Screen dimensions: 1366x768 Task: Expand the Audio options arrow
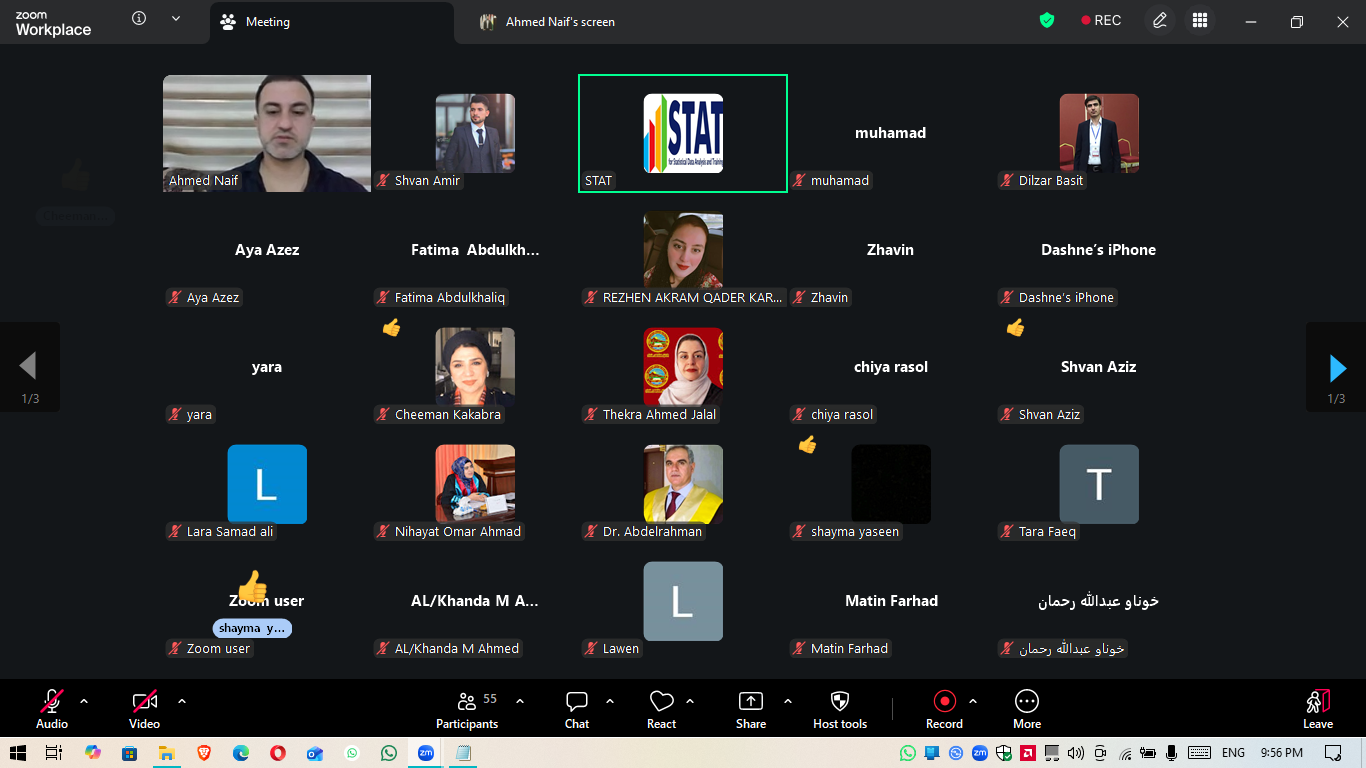pos(84,701)
